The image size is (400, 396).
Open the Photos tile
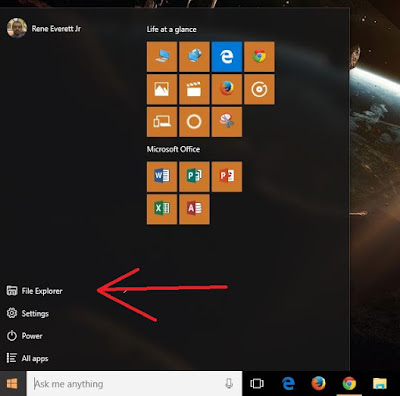162,89
